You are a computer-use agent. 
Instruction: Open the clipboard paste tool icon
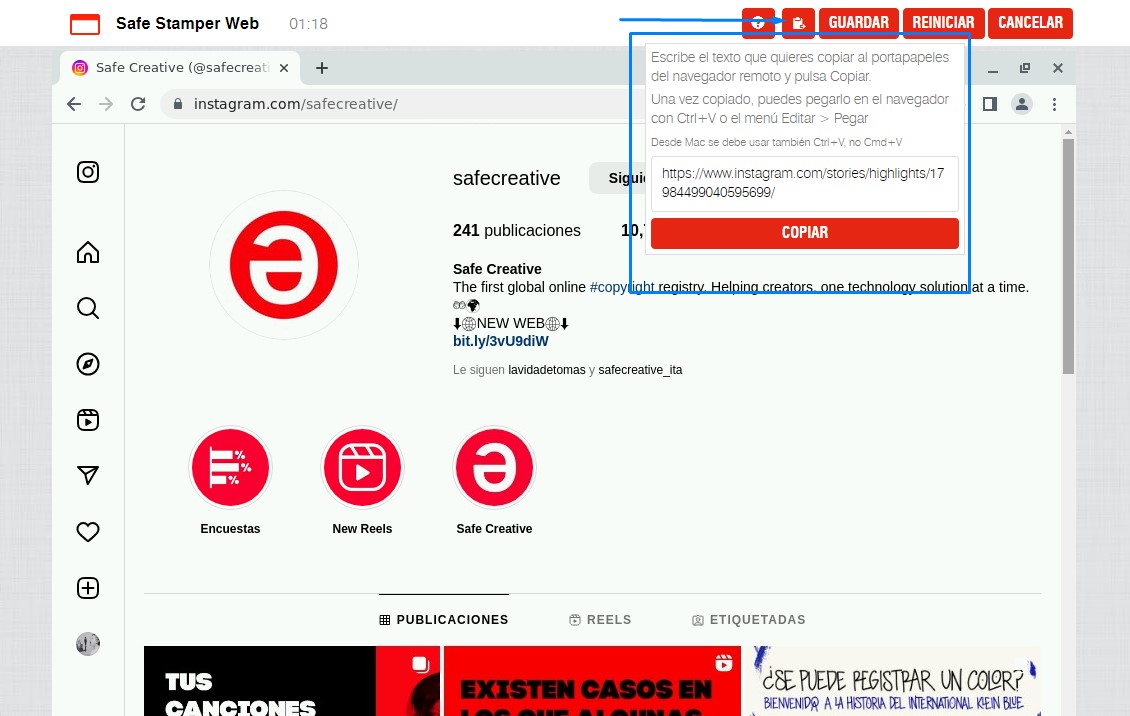click(798, 23)
